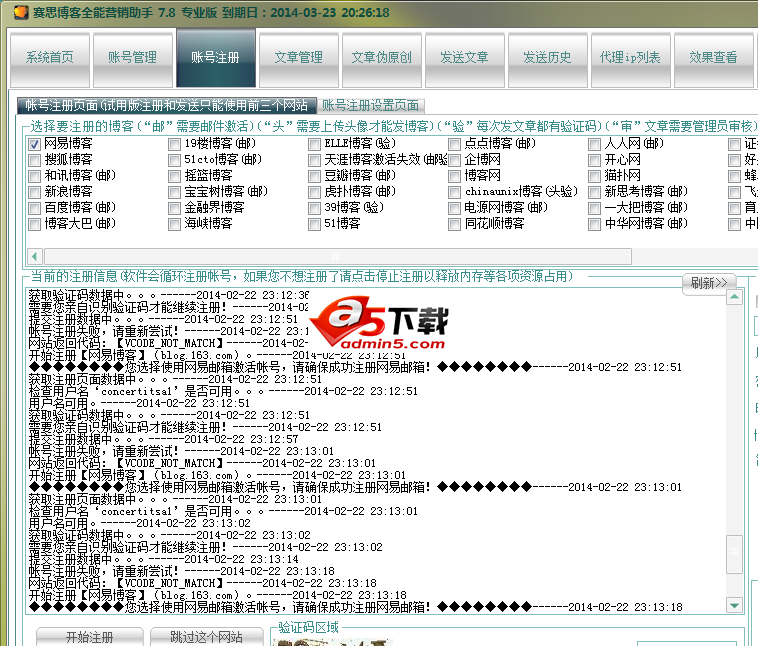
Task: Select the 金融界博客 checkbox
Action: 174,208
